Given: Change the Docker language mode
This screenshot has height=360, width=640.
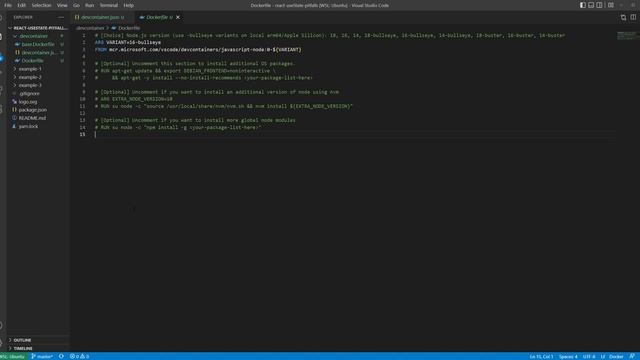Looking at the screenshot, I should click(616, 356).
